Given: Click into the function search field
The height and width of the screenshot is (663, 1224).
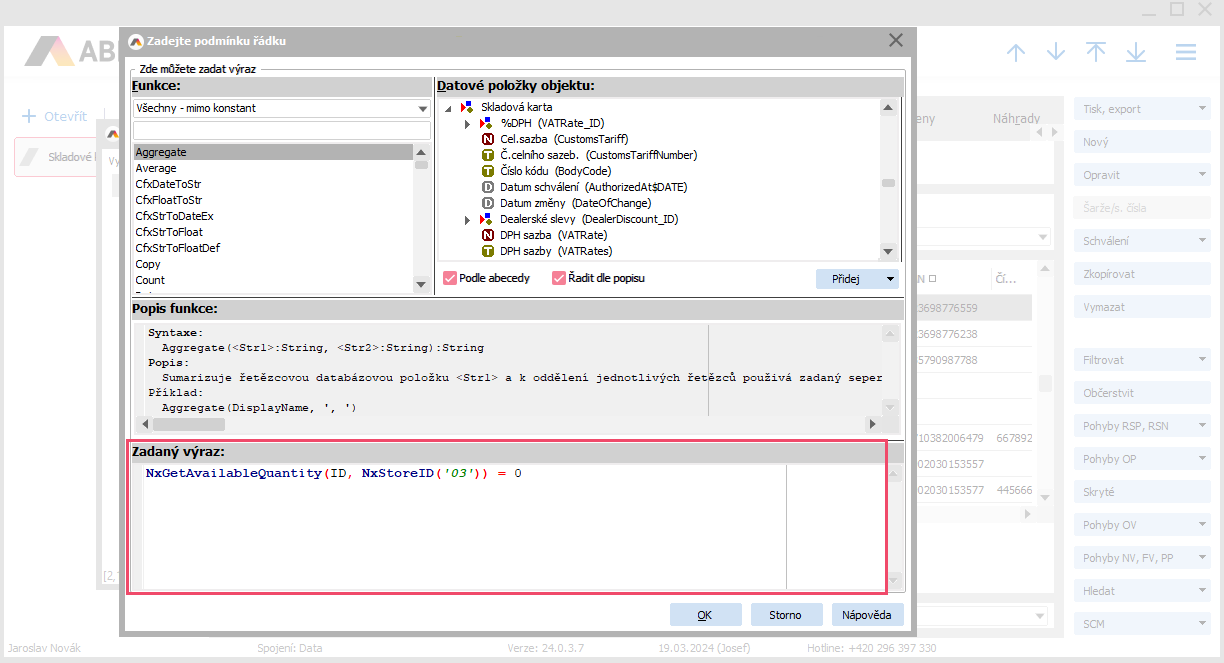Looking at the screenshot, I should click(282, 131).
